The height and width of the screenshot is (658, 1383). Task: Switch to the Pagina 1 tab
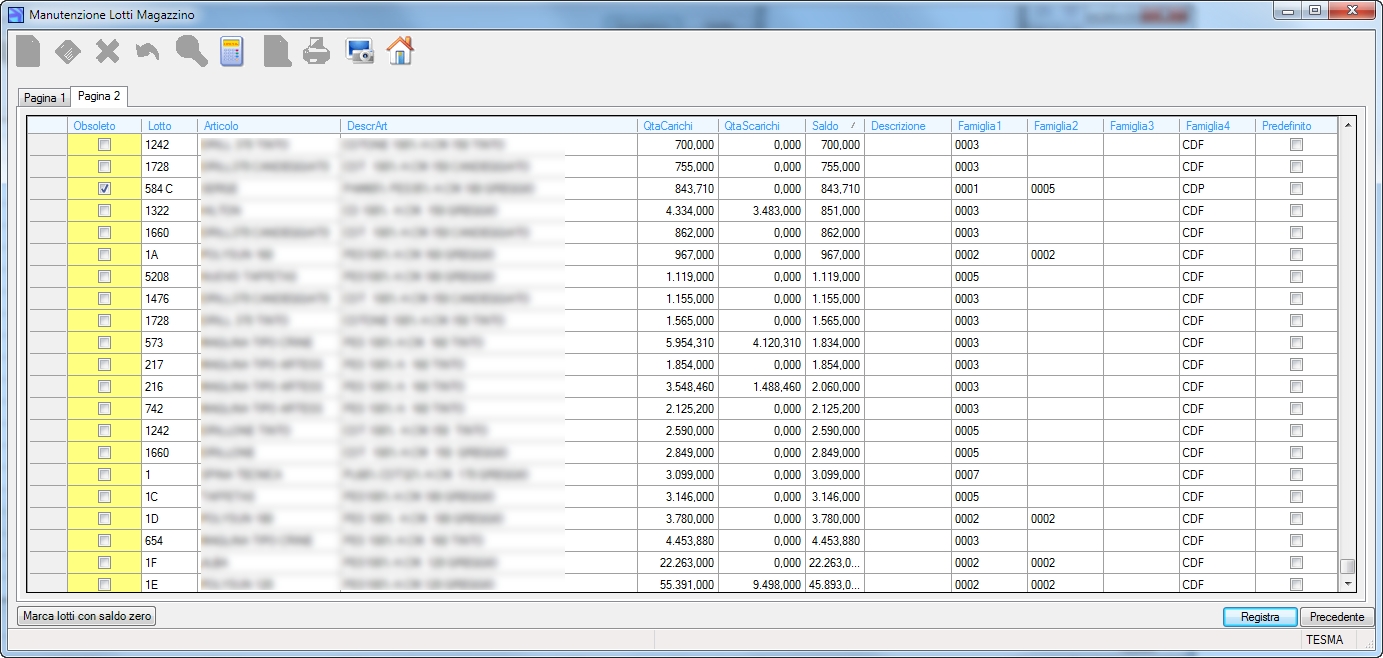(45, 98)
